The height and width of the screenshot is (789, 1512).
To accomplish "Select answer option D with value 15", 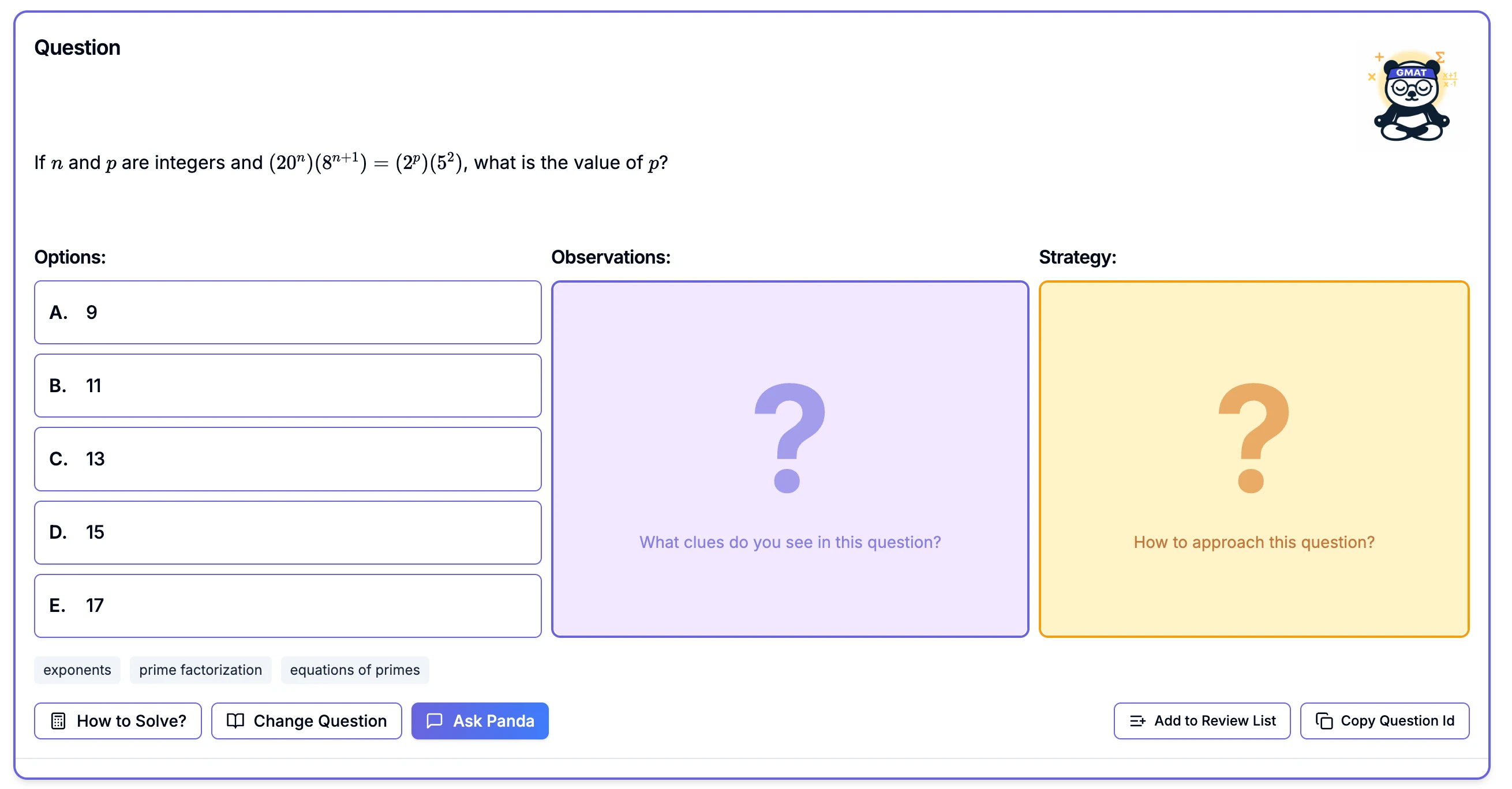I will pos(287,532).
